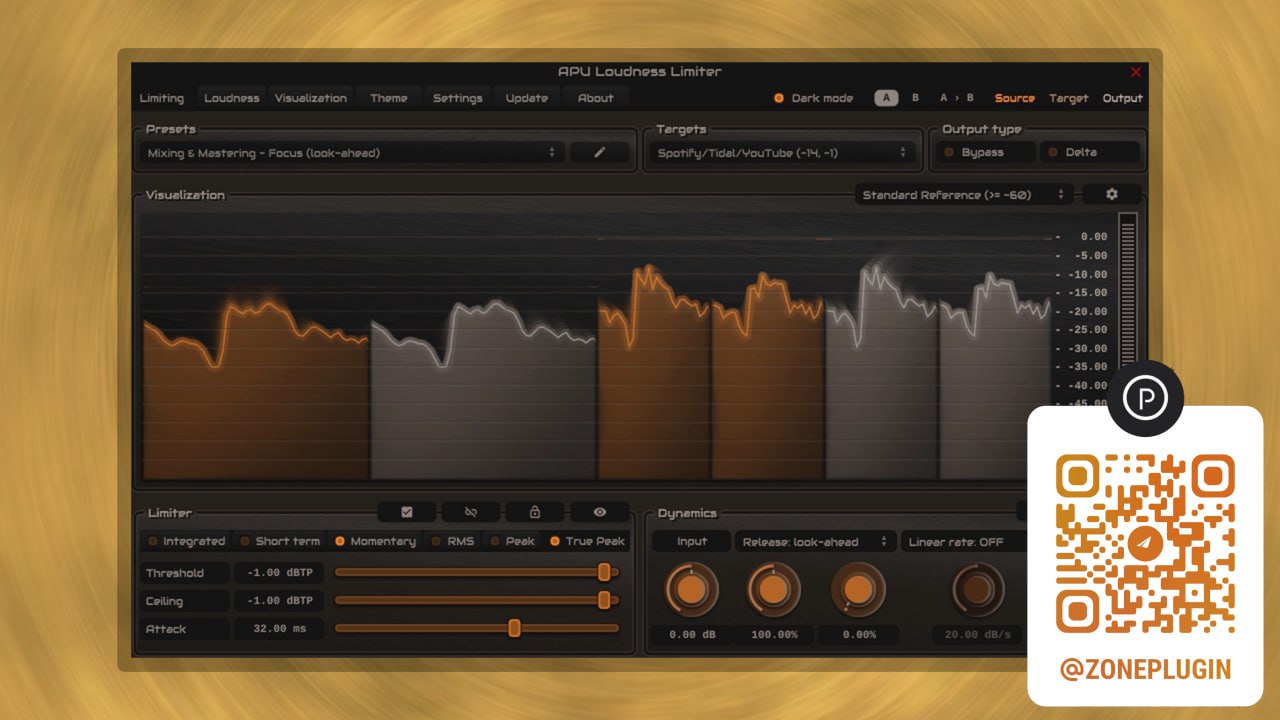Click the eye icon in Limiter panel

click(600, 512)
